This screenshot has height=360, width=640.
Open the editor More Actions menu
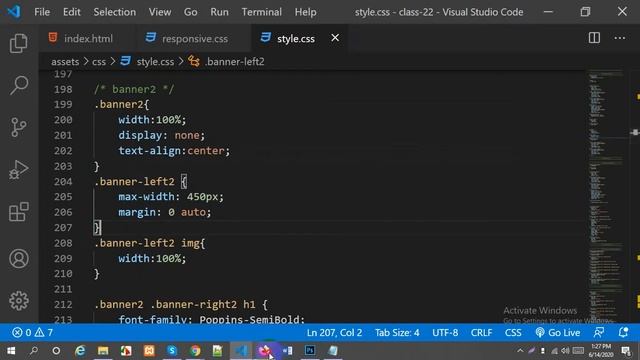click(620, 38)
